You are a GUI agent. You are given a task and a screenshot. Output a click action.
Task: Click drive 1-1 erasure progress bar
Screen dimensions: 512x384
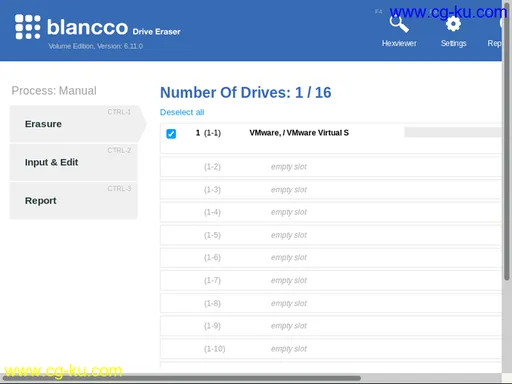pos(453,132)
